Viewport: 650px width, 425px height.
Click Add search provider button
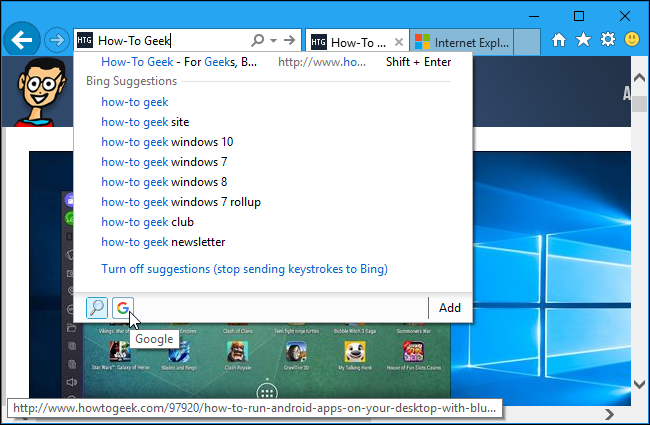tap(450, 308)
